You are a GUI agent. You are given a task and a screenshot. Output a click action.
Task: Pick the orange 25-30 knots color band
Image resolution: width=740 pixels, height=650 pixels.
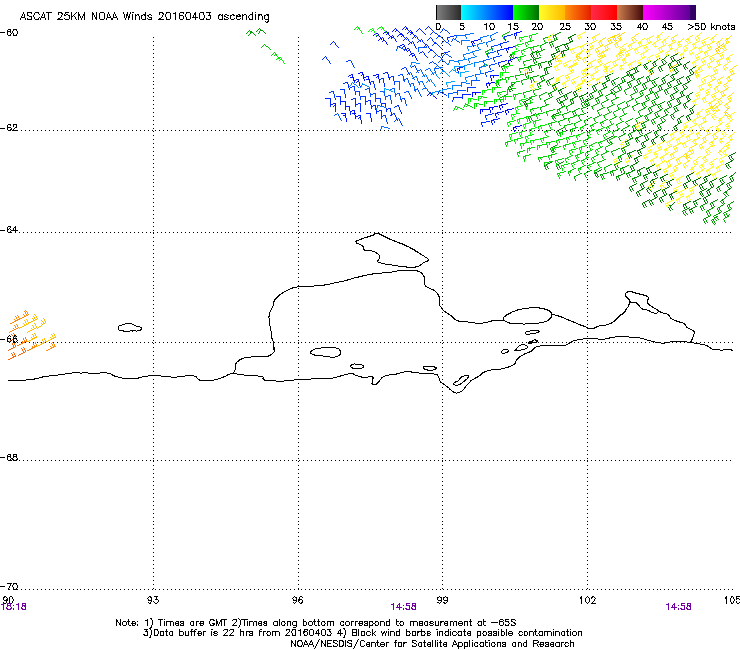[x=578, y=12]
